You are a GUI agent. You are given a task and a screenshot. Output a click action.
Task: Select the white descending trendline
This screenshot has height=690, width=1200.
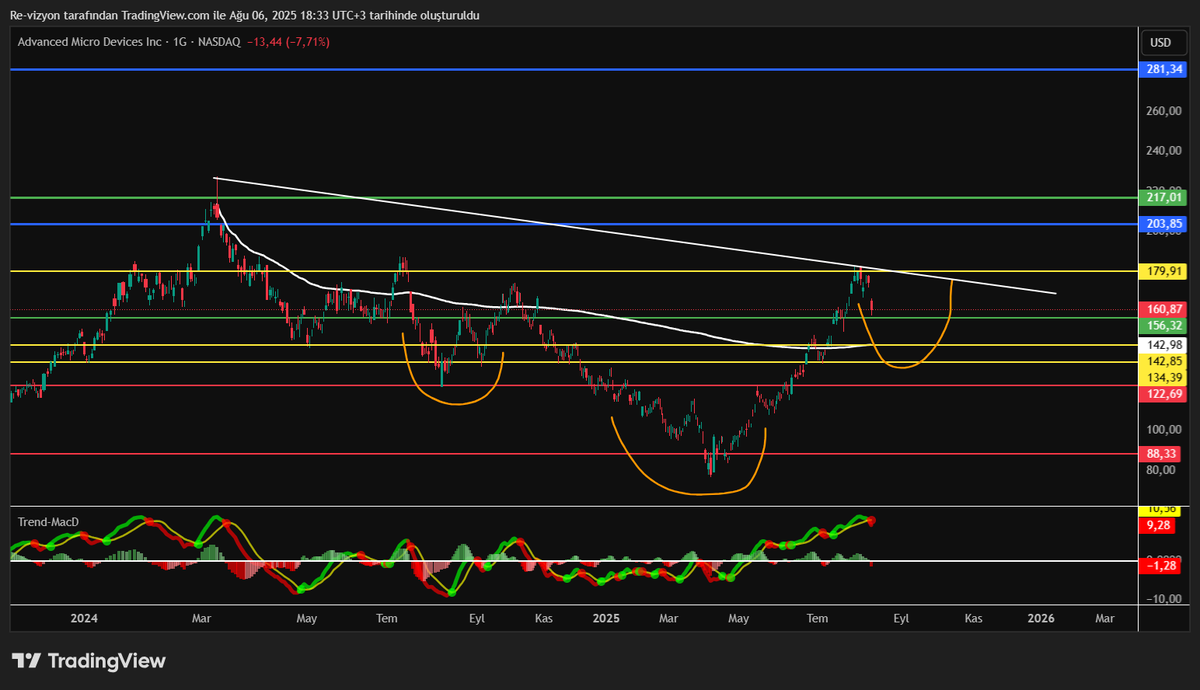(x=635, y=236)
